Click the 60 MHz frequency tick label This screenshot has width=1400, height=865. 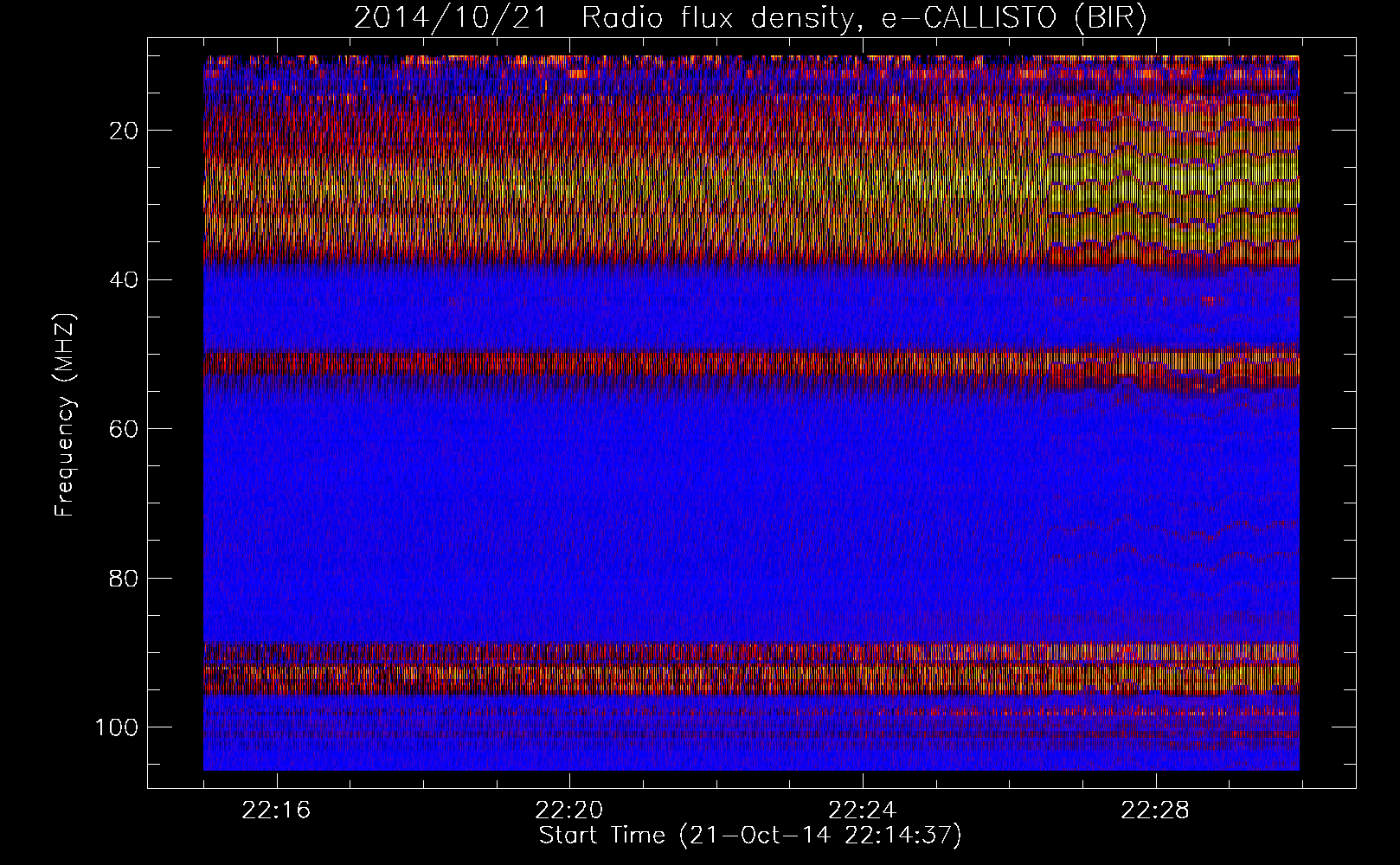(x=125, y=429)
